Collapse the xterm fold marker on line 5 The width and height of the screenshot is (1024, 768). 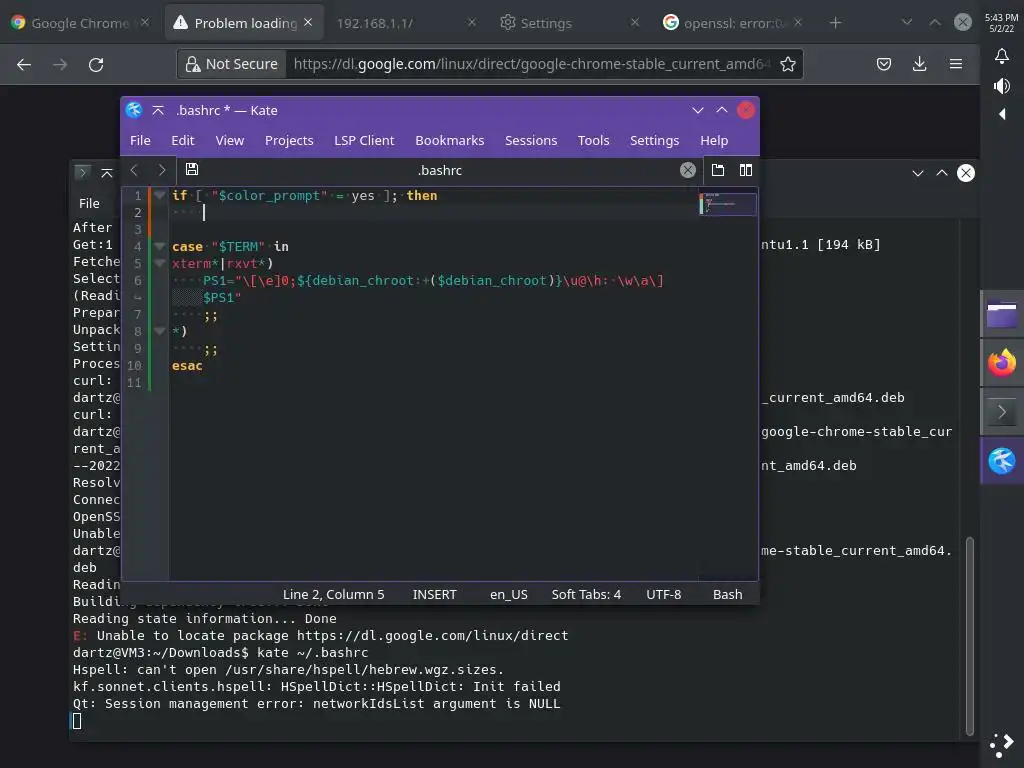pyautogui.click(x=159, y=263)
